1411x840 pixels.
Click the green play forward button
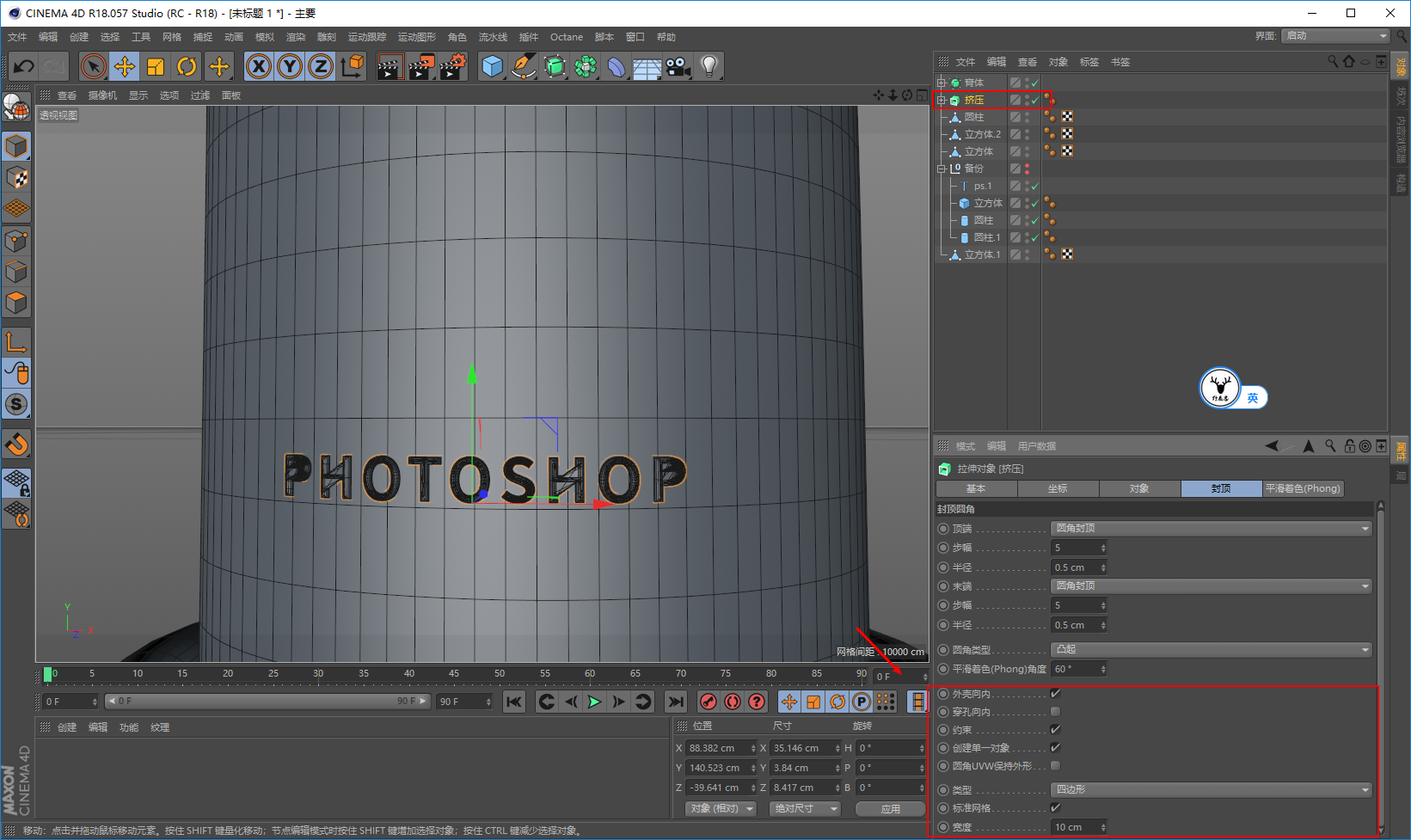594,702
